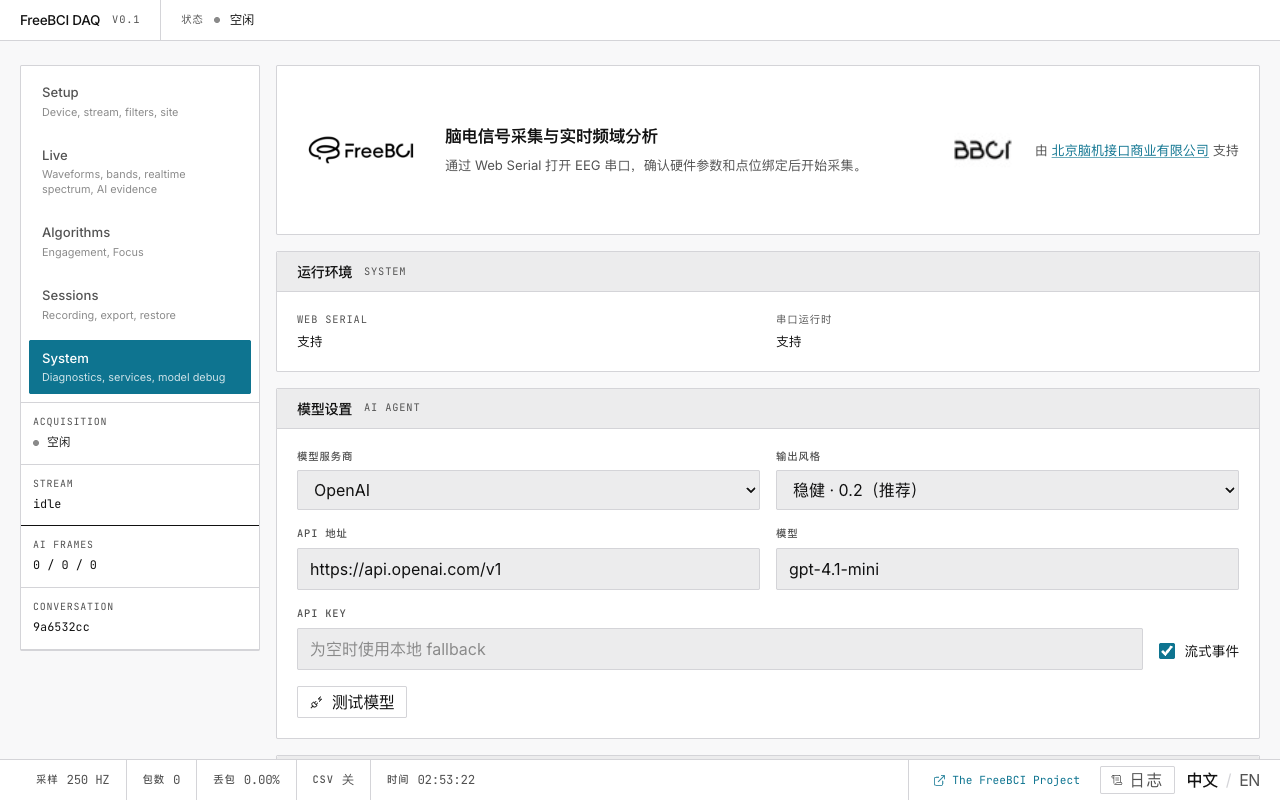Open the Setup section in sidebar

(140, 101)
